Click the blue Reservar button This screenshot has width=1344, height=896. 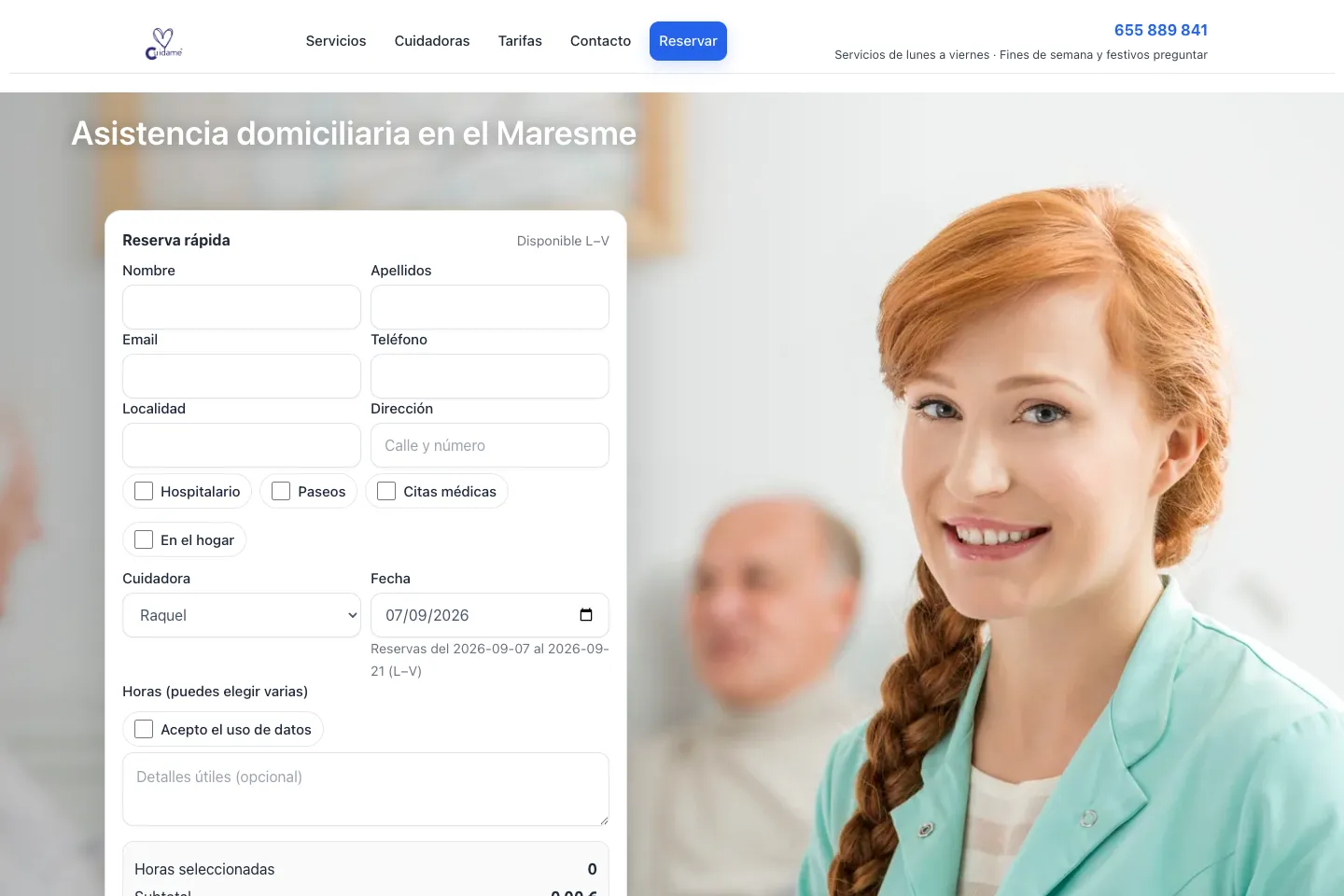688,41
